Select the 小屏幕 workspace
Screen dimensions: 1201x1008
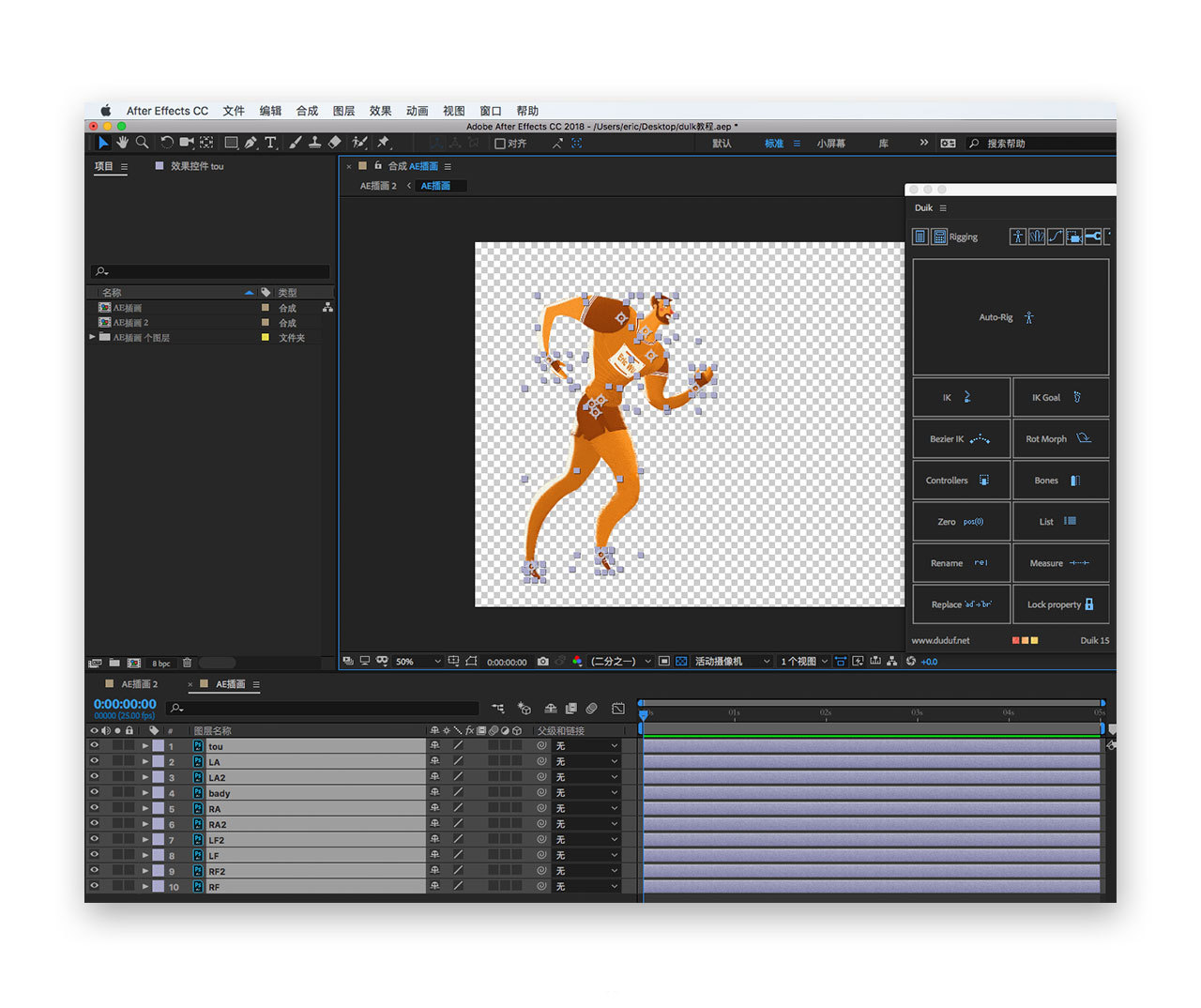(x=830, y=144)
